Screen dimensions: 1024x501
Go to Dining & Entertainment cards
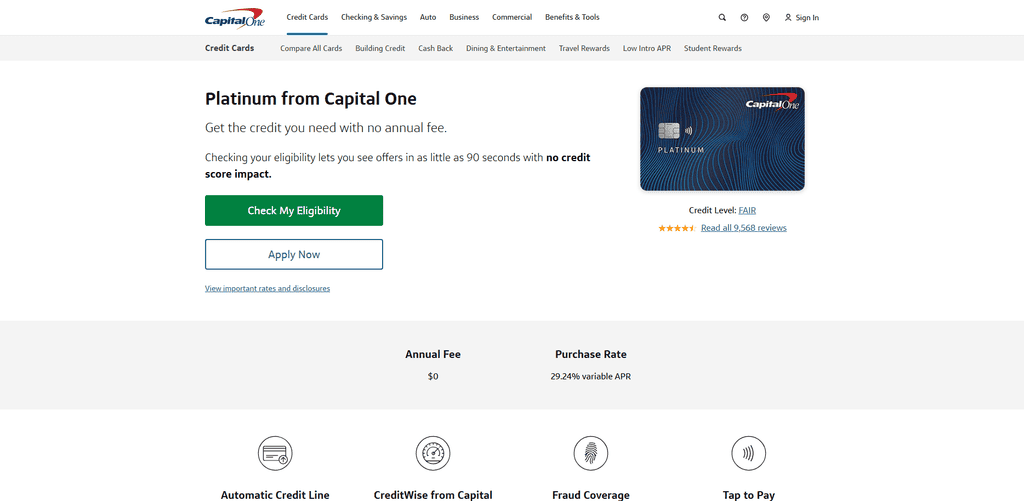[x=506, y=48]
